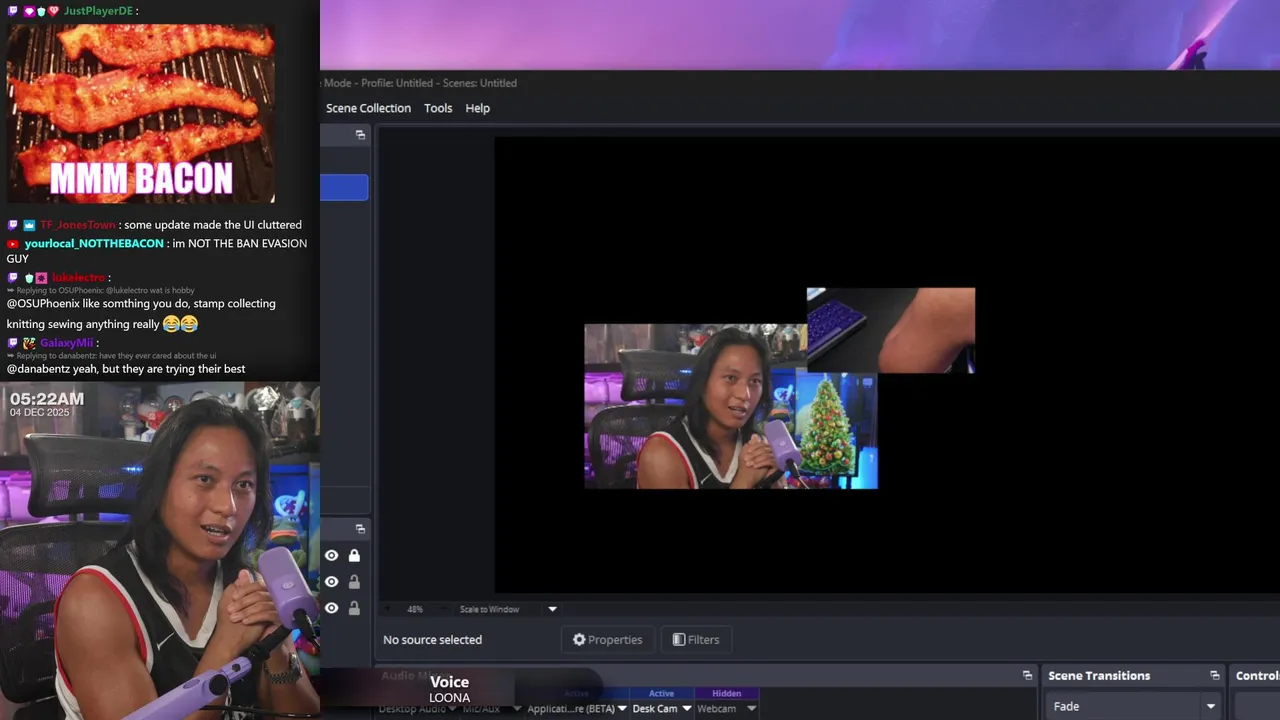Image resolution: width=1280 pixels, height=720 pixels.
Task: Click username JustPlayerDE in chat
Action: click(x=98, y=11)
